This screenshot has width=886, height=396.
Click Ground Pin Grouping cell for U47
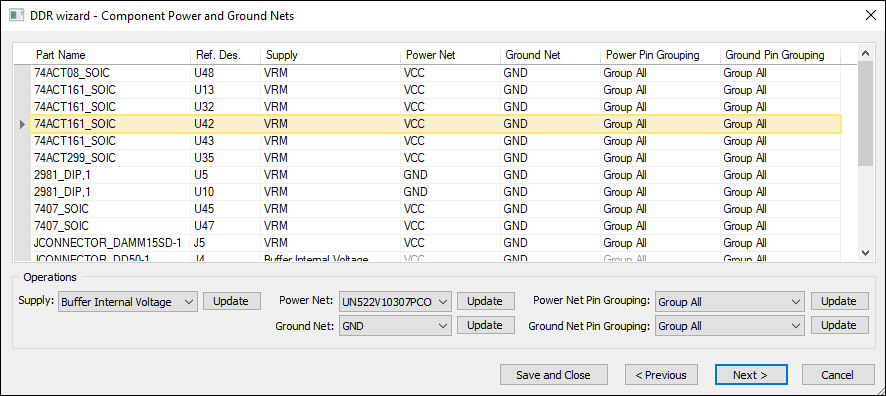[x=780, y=225]
